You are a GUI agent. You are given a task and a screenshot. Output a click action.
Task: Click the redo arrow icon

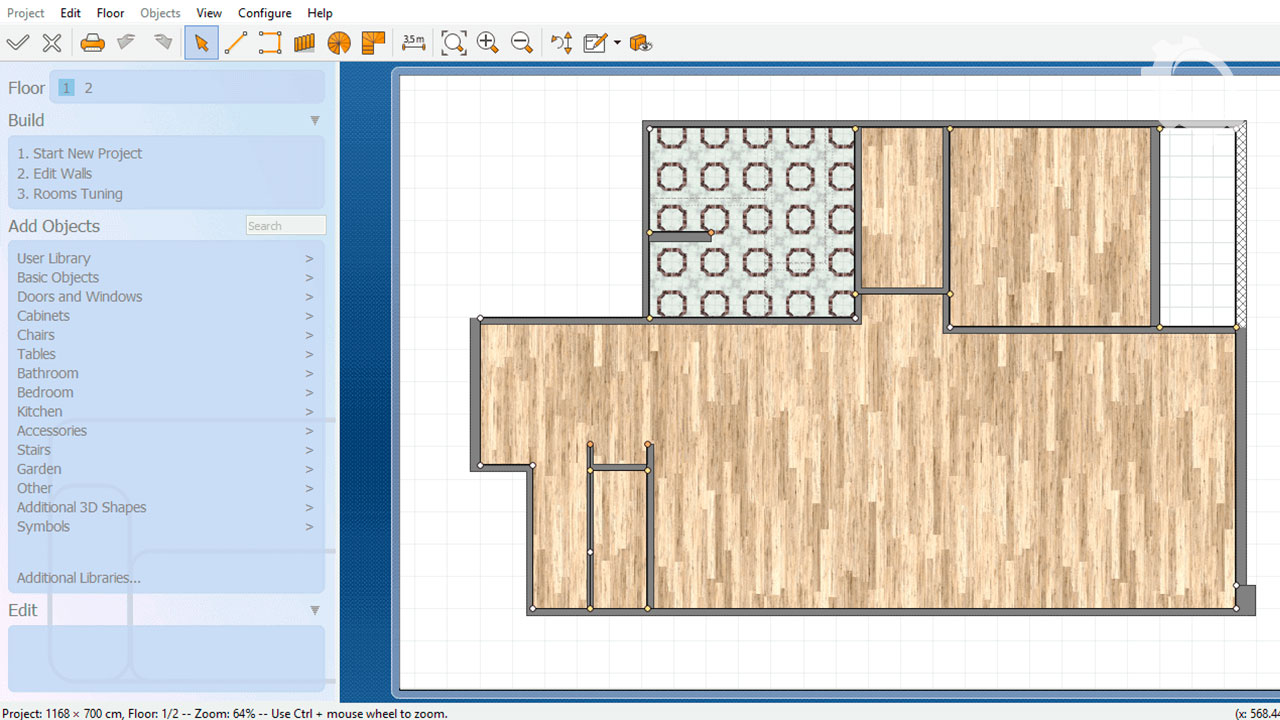(x=162, y=42)
